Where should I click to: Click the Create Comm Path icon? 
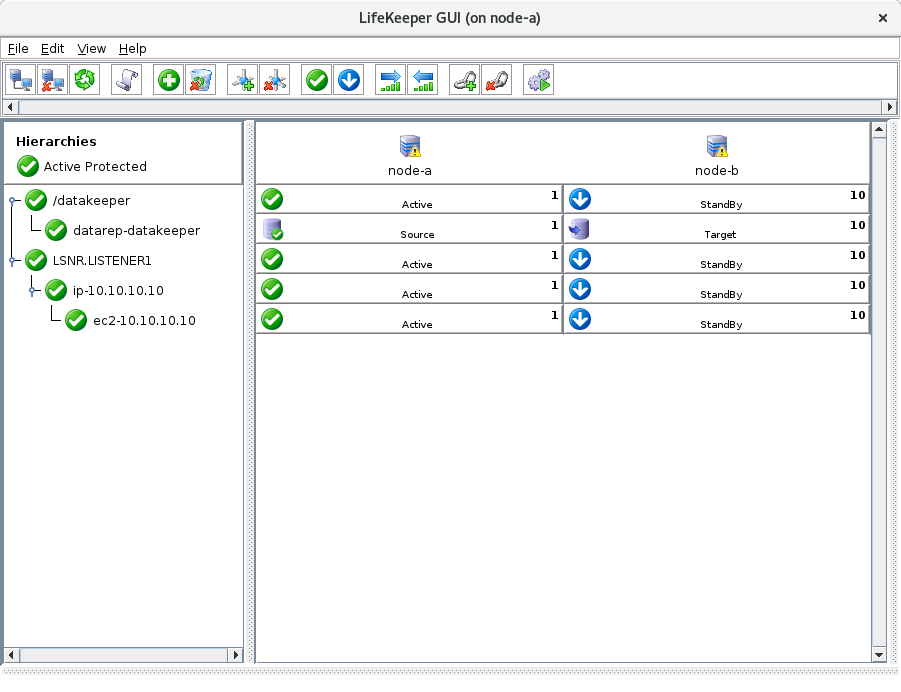point(242,80)
